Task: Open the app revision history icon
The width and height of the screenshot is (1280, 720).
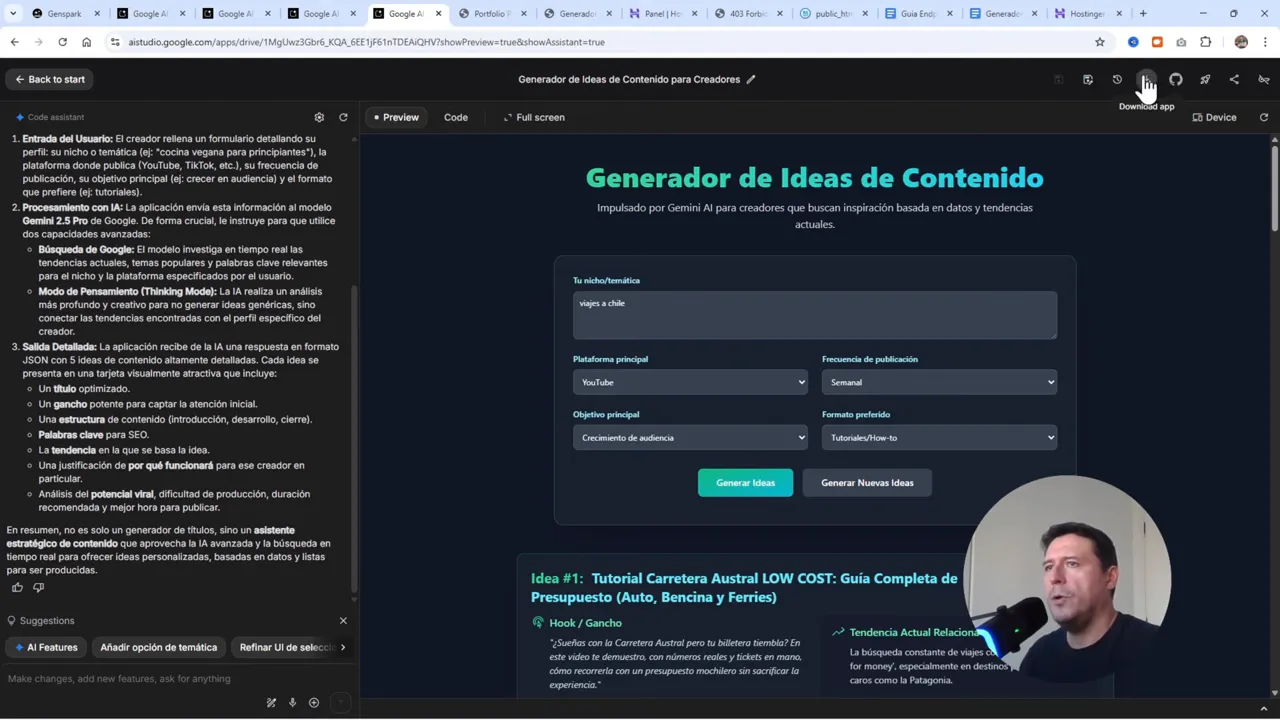Action: click(1117, 79)
